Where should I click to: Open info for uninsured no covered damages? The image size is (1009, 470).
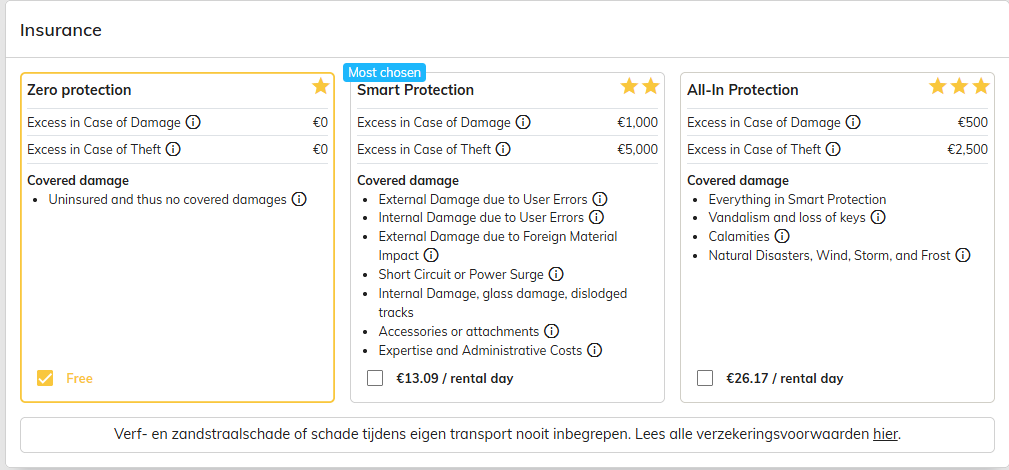point(298,199)
